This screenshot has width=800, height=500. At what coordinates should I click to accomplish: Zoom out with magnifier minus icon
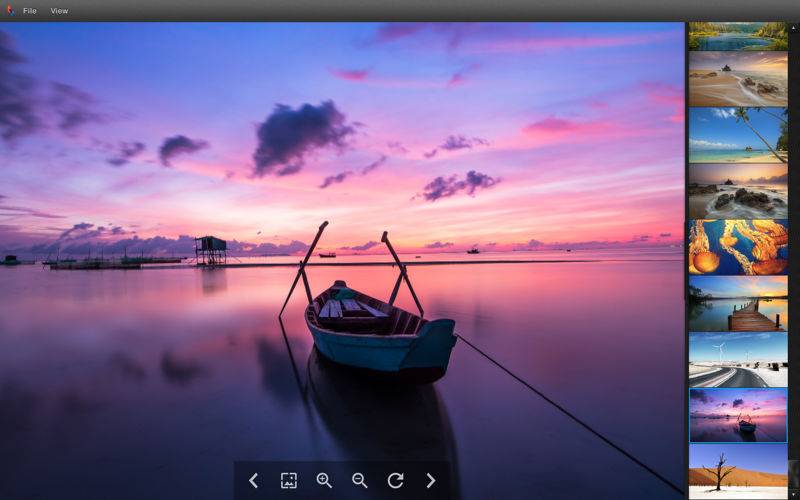[x=360, y=480]
